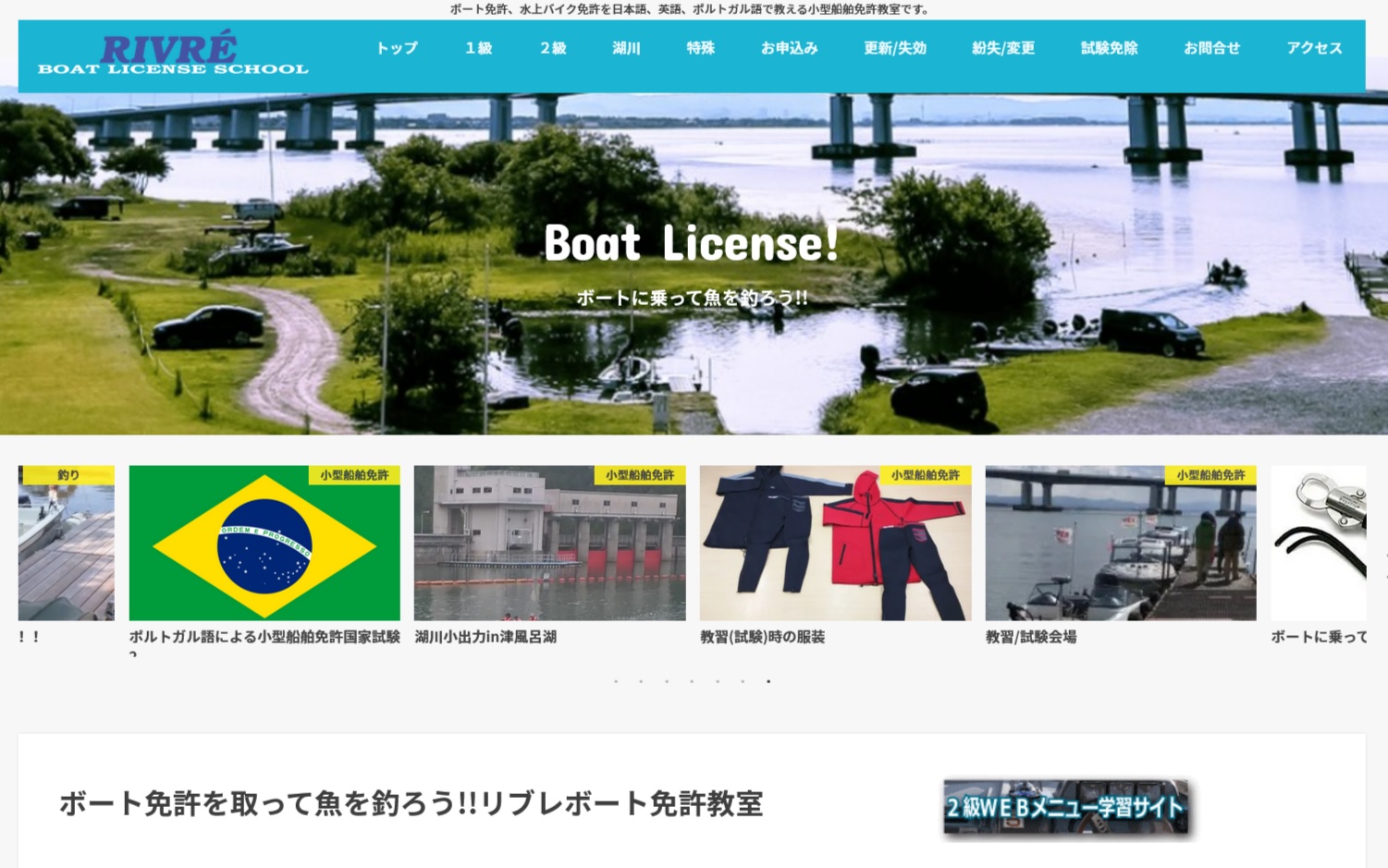Open 教習/試験会場 article title
This screenshot has height=868, width=1388.
tap(1031, 637)
